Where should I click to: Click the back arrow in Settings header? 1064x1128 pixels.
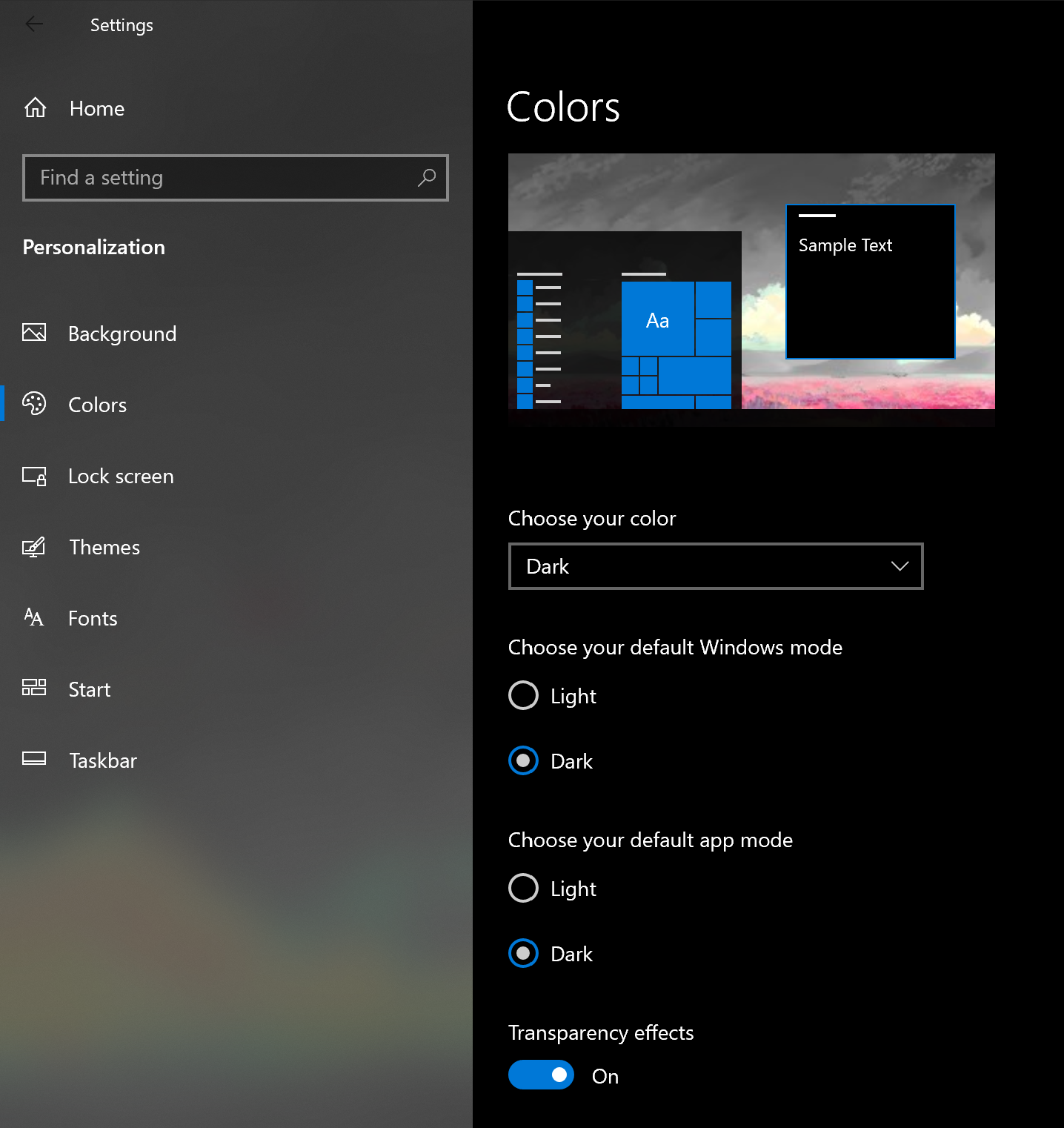tap(34, 24)
